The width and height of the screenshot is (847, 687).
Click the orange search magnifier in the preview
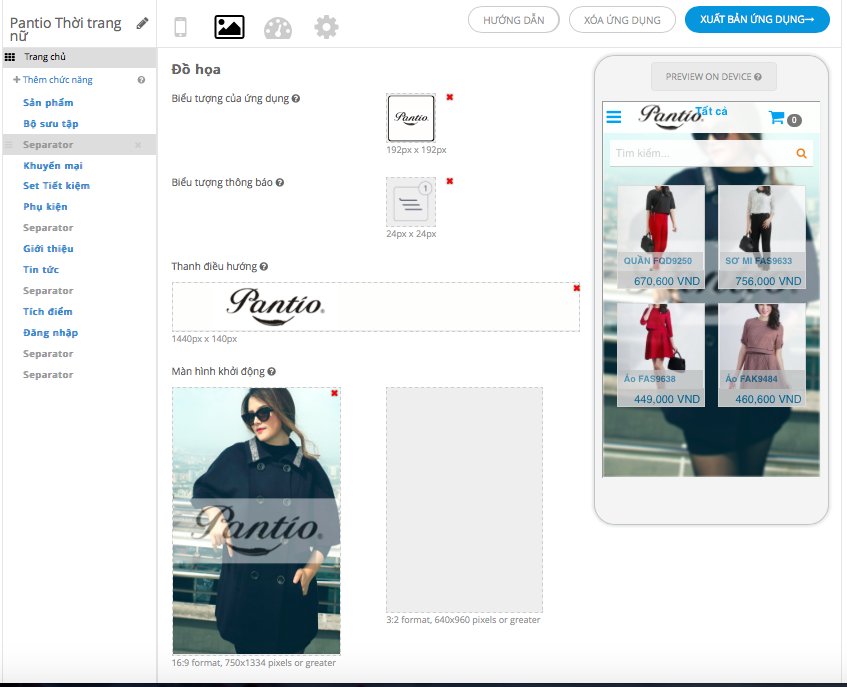tap(801, 153)
